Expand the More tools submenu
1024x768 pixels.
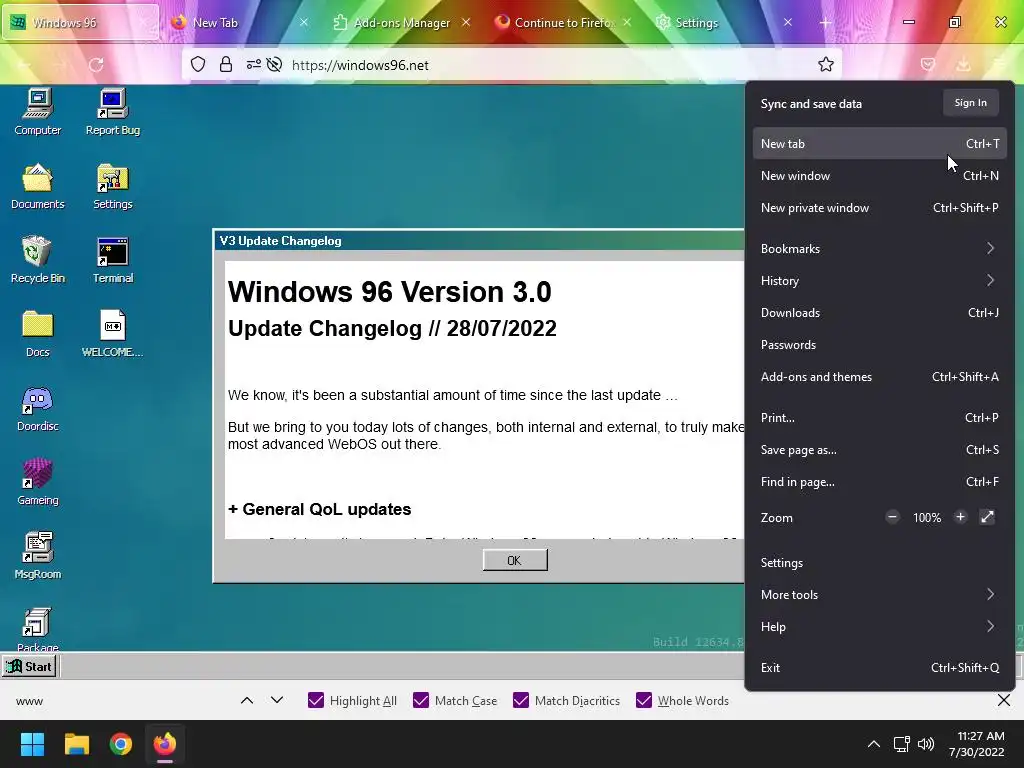pos(879,594)
